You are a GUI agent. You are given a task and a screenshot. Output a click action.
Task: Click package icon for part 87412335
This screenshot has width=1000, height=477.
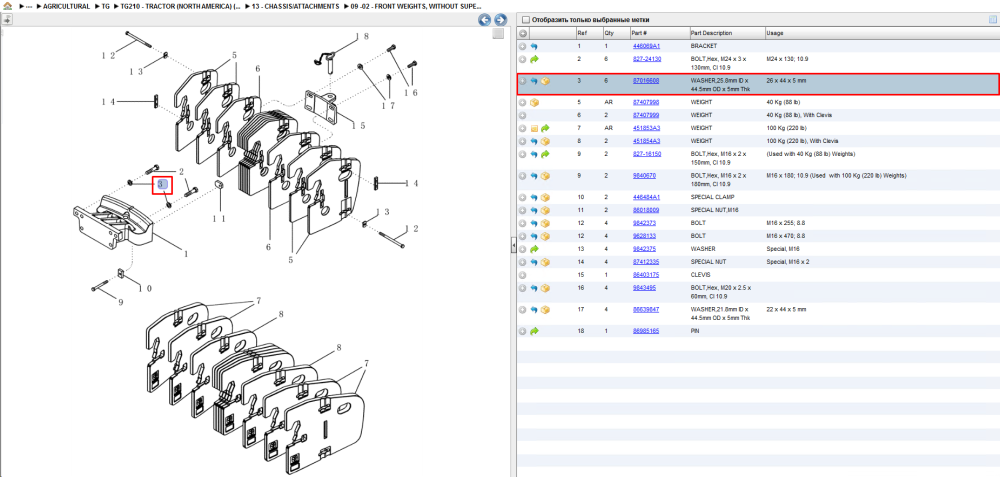click(545, 262)
